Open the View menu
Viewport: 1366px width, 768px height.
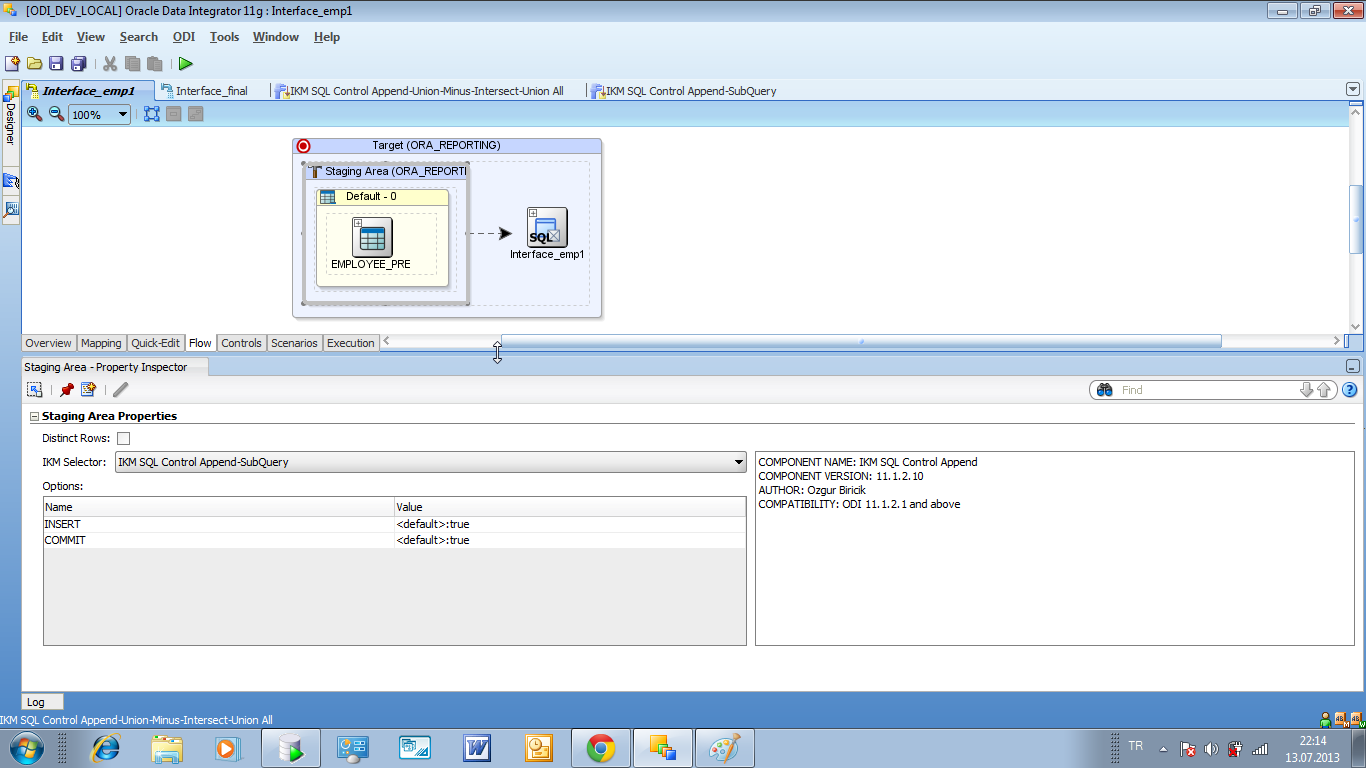click(91, 37)
